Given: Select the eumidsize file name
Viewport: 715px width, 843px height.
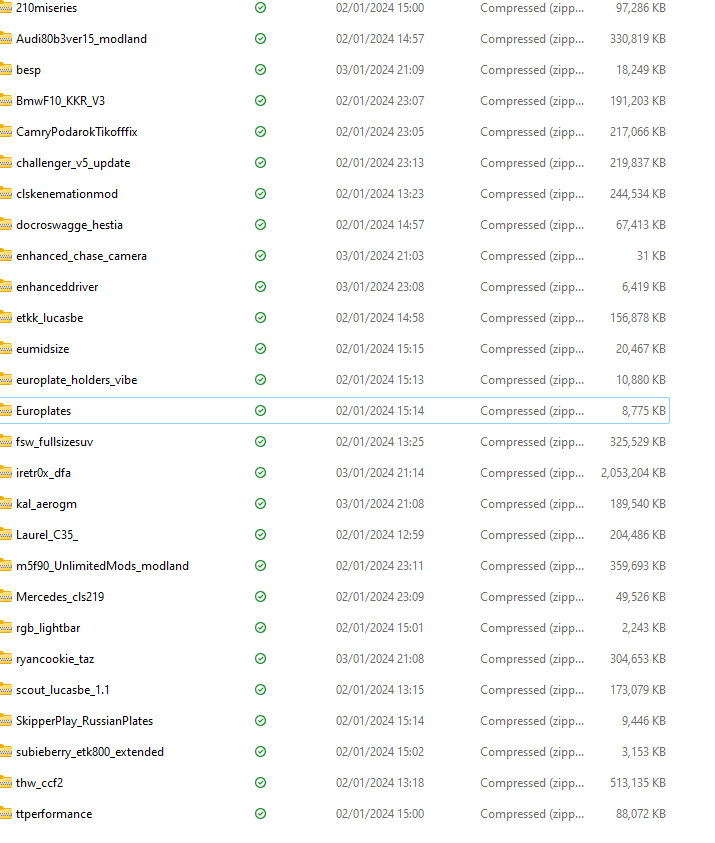Looking at the screenshot, I should click(42, 349).
